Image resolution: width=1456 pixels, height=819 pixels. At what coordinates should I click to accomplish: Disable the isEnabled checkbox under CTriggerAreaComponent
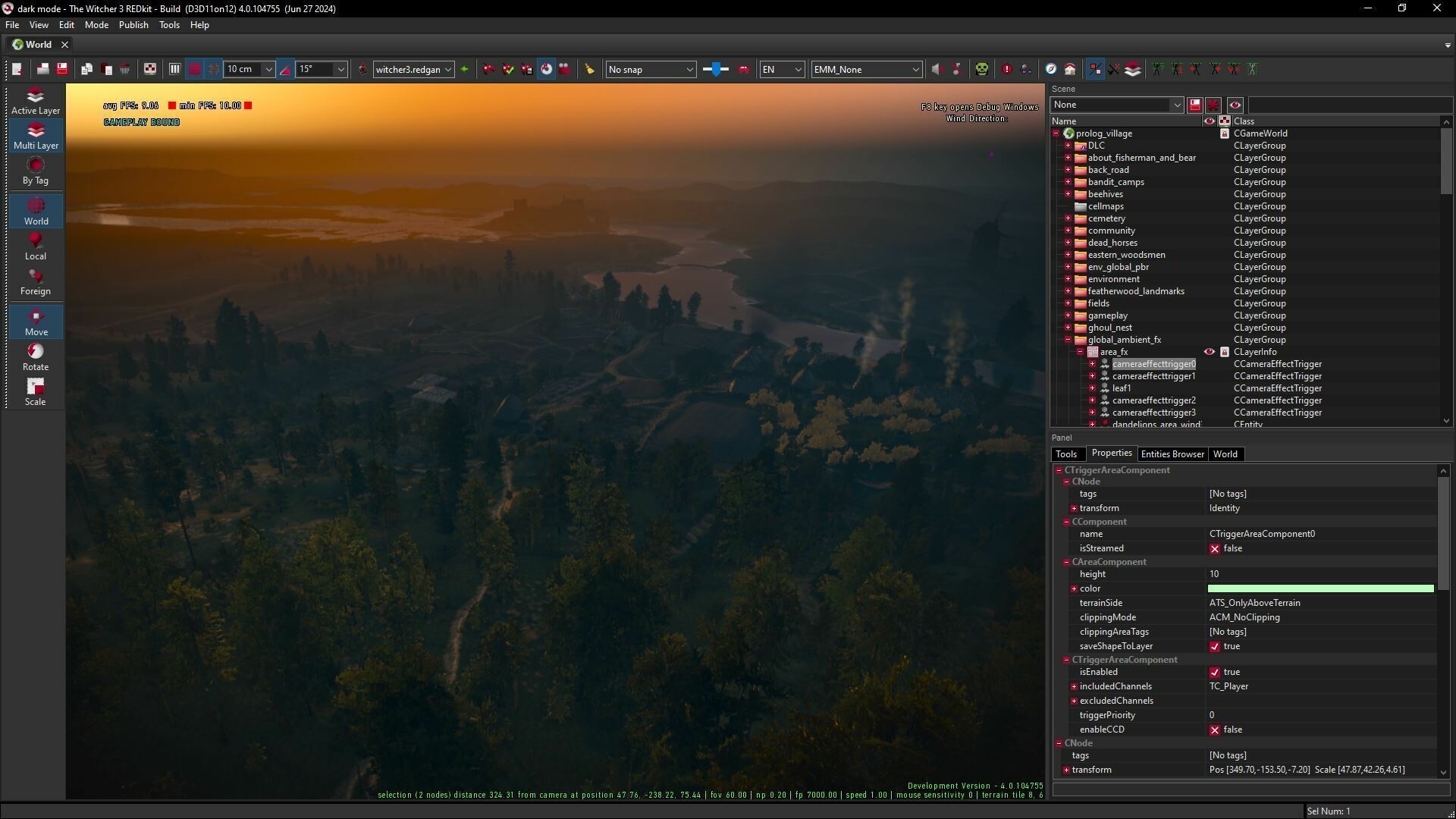tap(1215, 672)
